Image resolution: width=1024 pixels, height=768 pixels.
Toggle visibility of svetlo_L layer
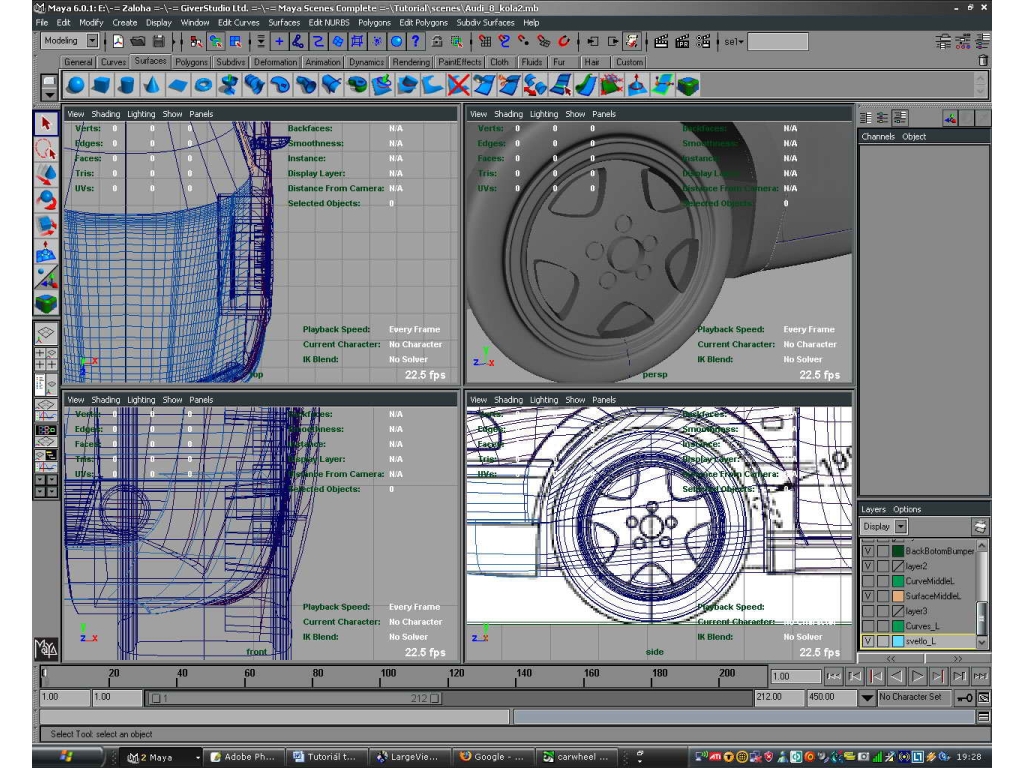pos(867,641)
